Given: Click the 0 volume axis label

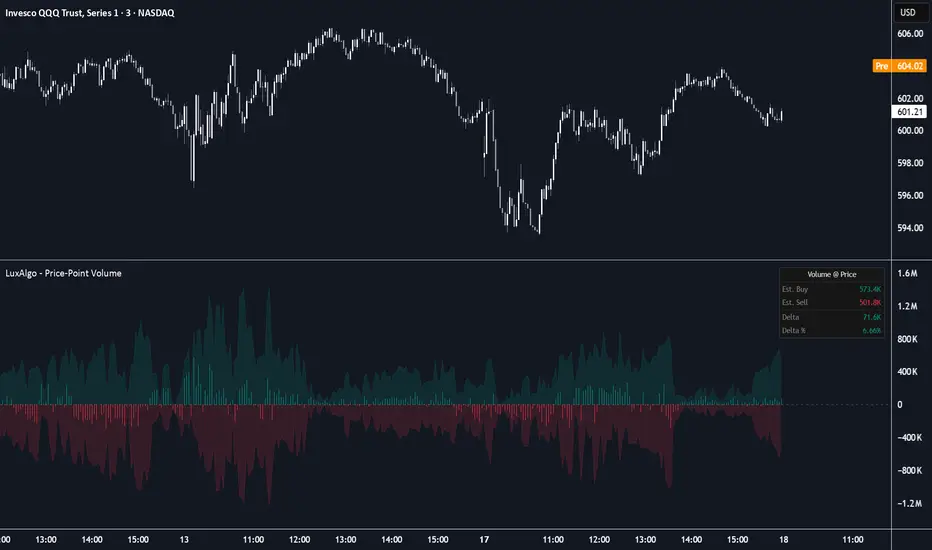Looking at the screenshot, I should pos(899,404).
